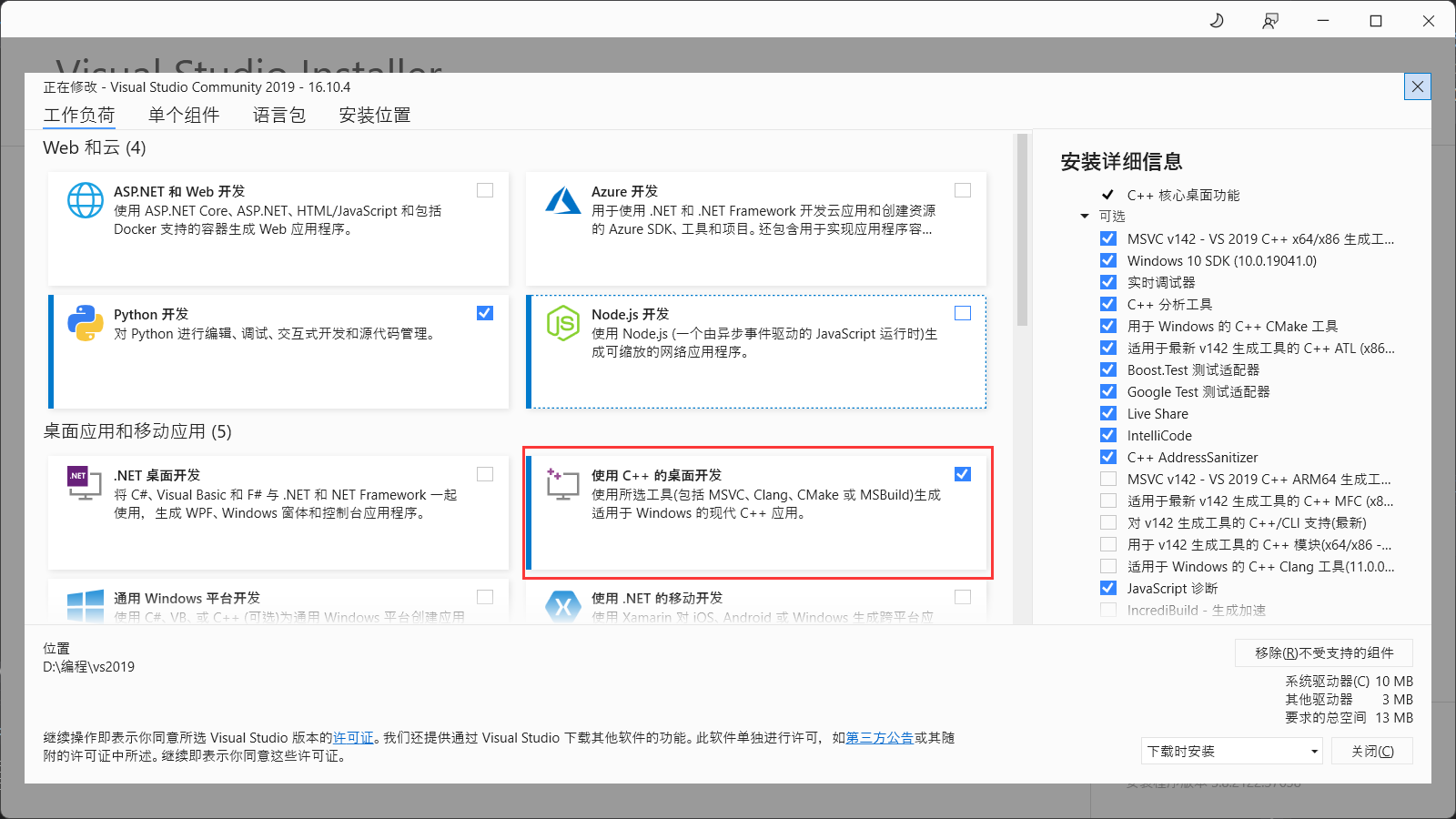Enable the ASP.NET 和 Web 开发 workload checkbox
The image size is (1456, 819).
pyautogui.click(x=485, y=190)
